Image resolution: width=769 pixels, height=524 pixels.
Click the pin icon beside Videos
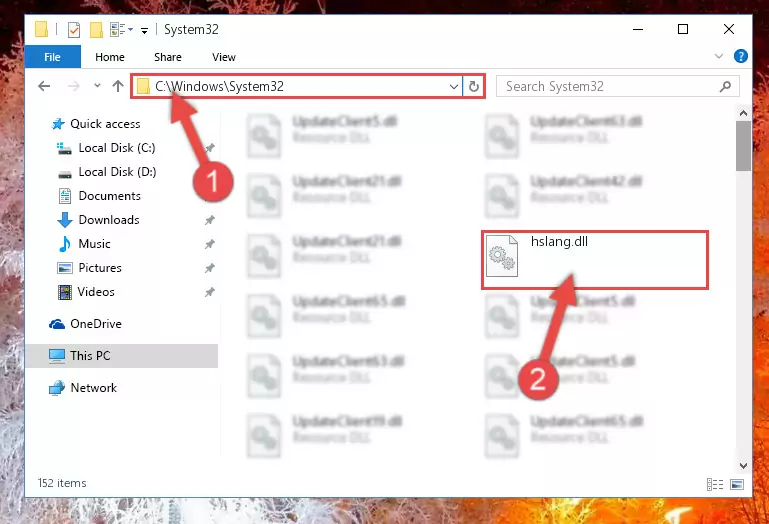pos(210,292)
